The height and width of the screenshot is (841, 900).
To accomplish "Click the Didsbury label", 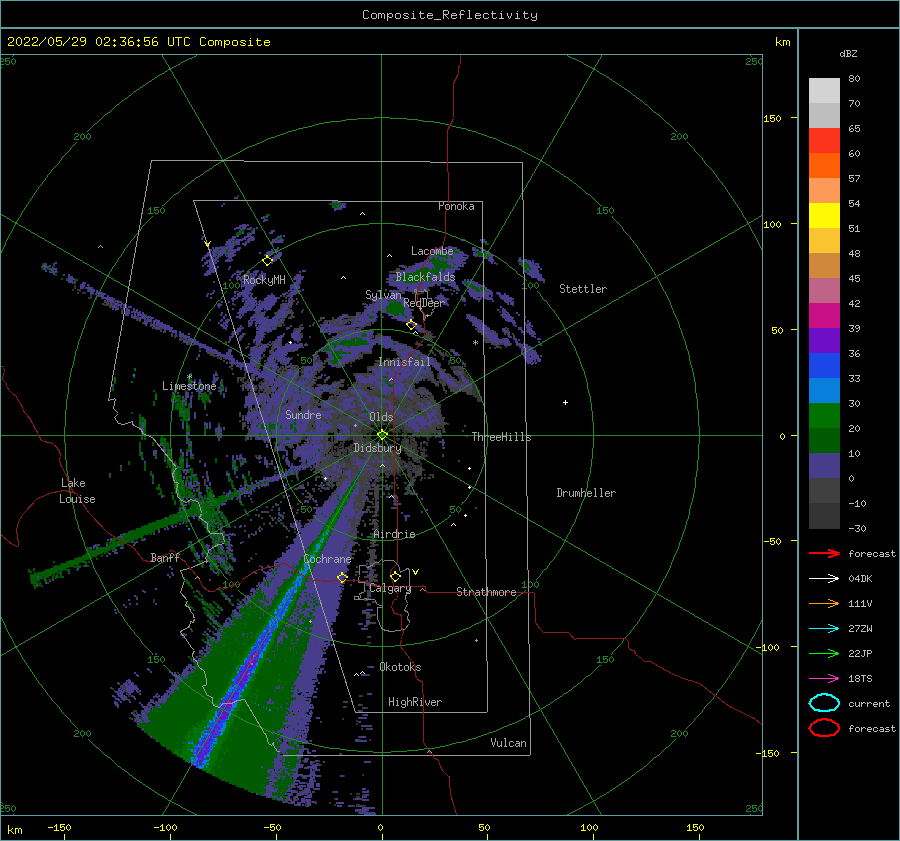I will click(377, 448).
